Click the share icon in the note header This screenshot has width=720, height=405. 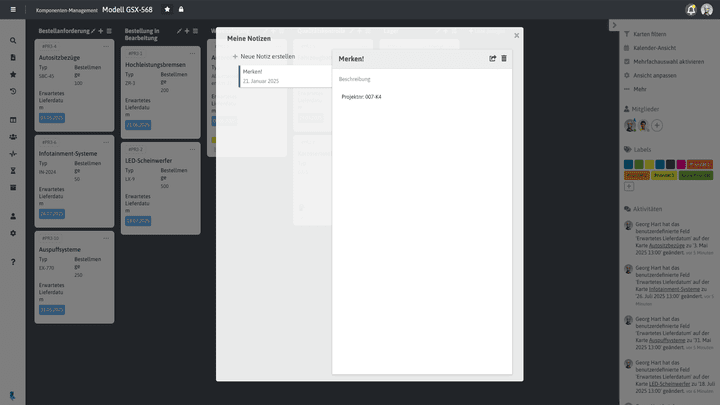pyautogui.click(x=492, y=59)
